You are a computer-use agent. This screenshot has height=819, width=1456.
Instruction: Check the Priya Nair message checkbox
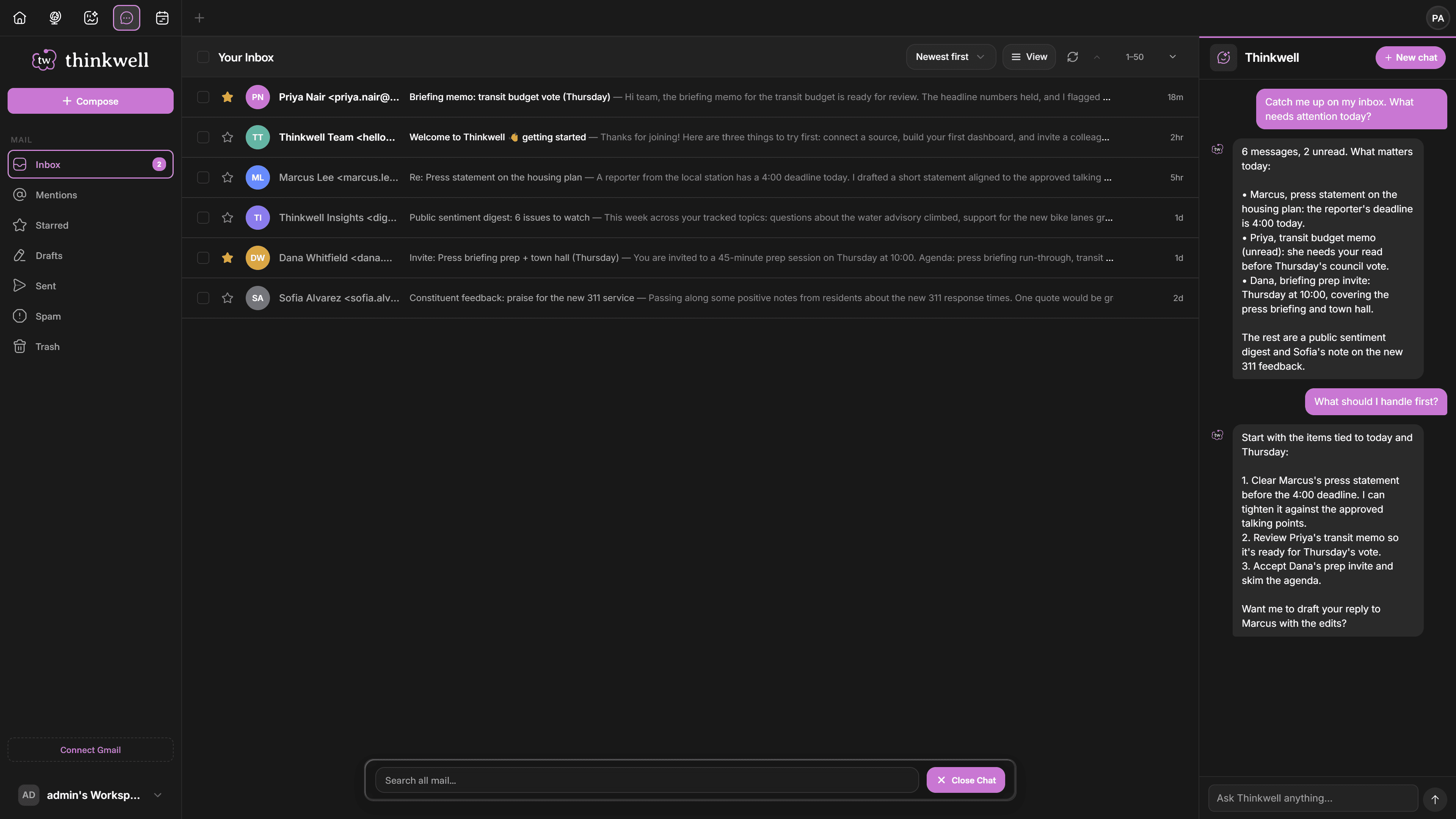203,97
